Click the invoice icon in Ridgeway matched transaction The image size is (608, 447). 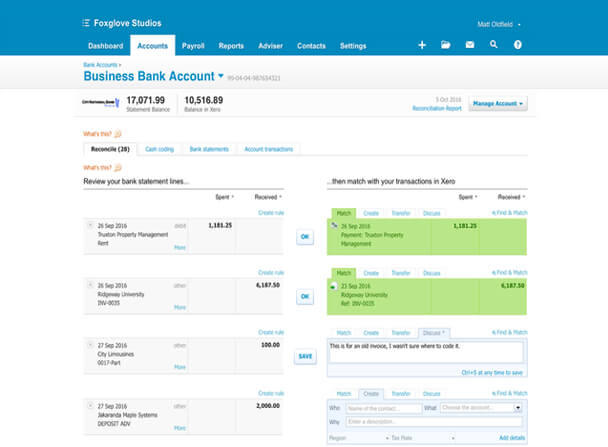click(333, 286)
